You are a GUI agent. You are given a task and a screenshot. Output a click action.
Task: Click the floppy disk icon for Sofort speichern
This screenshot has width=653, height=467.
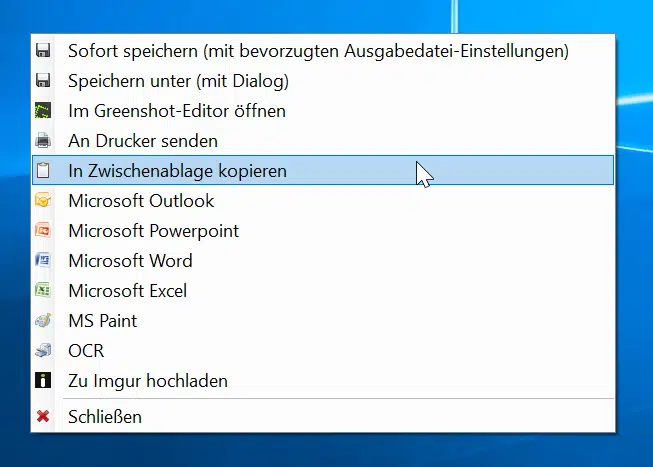pyautogui.click(x=43, y=50)
